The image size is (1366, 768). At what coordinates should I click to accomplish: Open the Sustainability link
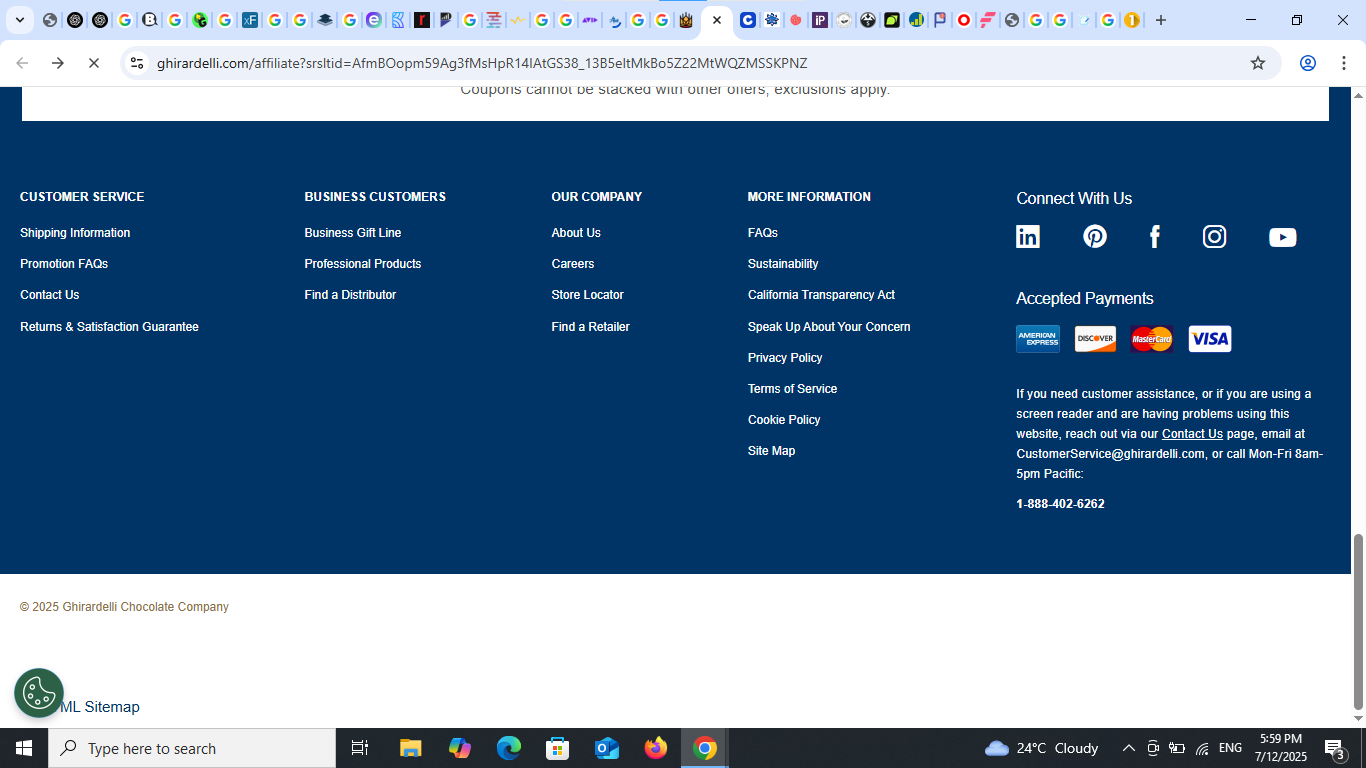coord(783,264)
